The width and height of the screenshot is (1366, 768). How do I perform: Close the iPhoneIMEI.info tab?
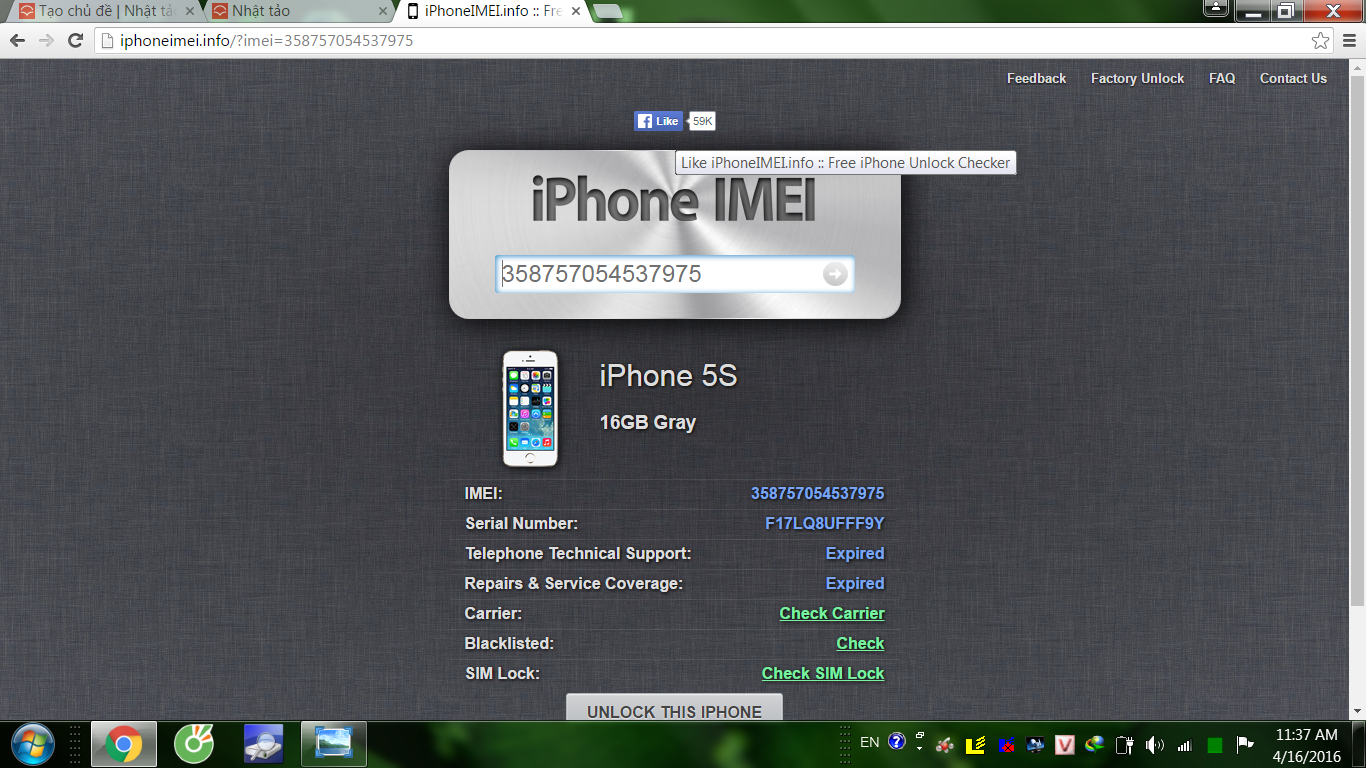[x=576, y=11]
